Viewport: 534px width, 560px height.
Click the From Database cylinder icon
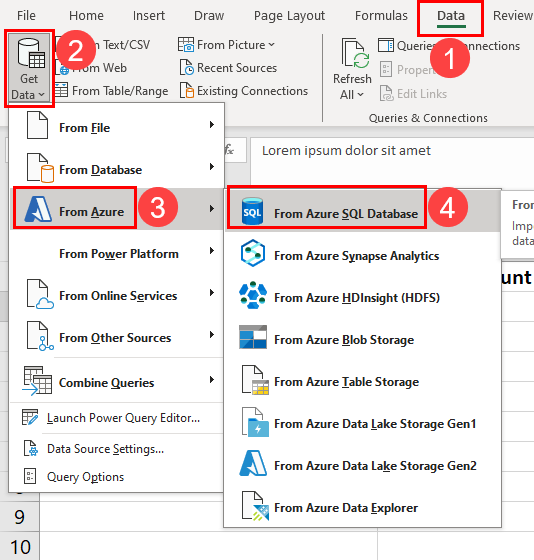(40, 168)
